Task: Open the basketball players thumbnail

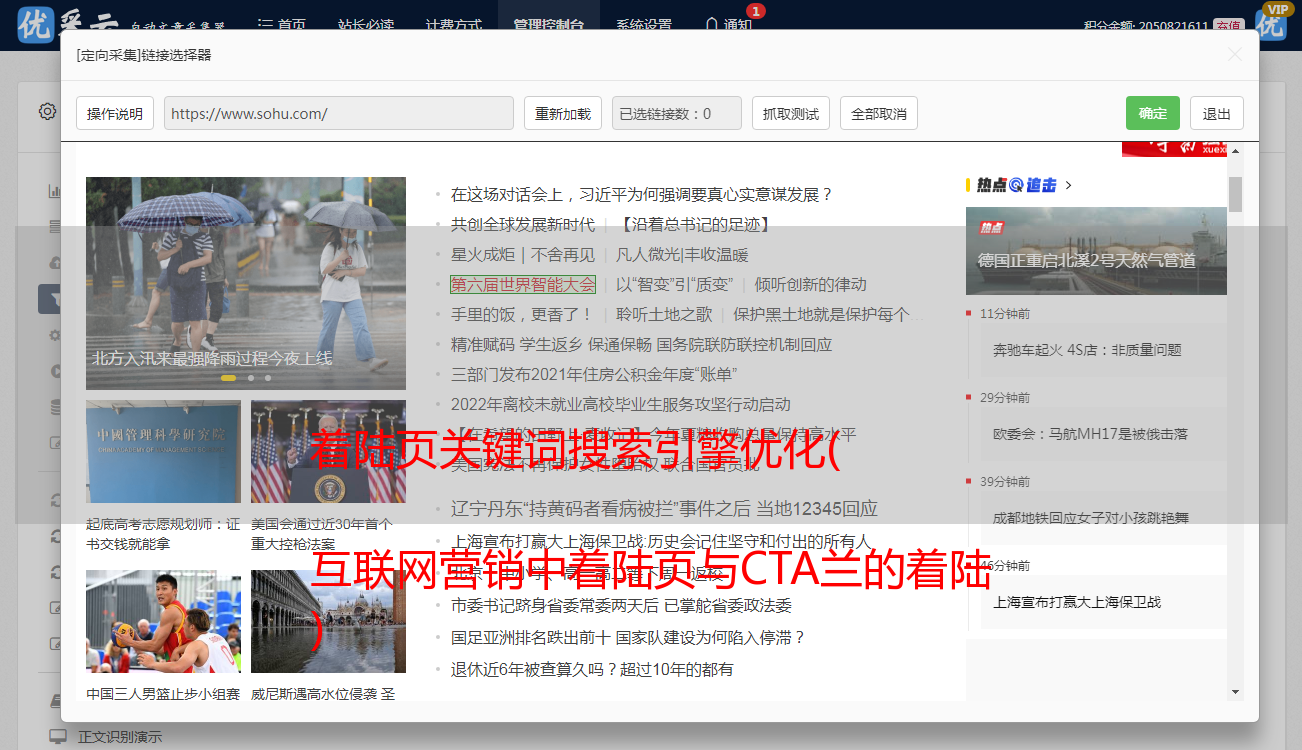Action: click(163, 621)
